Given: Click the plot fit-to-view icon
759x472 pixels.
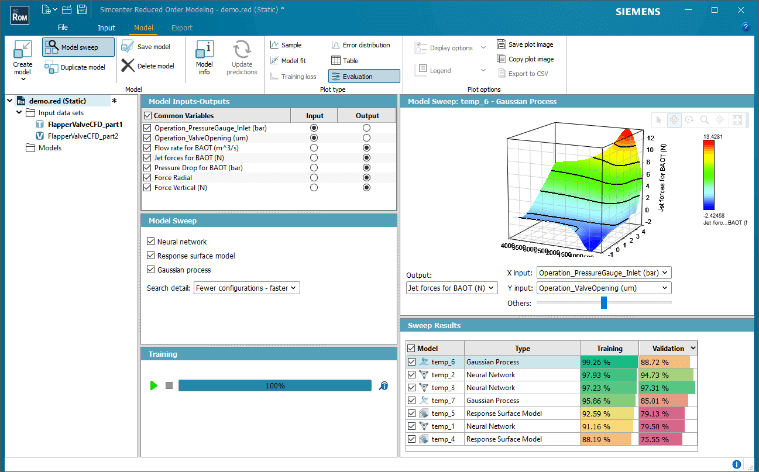Looking at the screenshot, I should pos(737,120).
